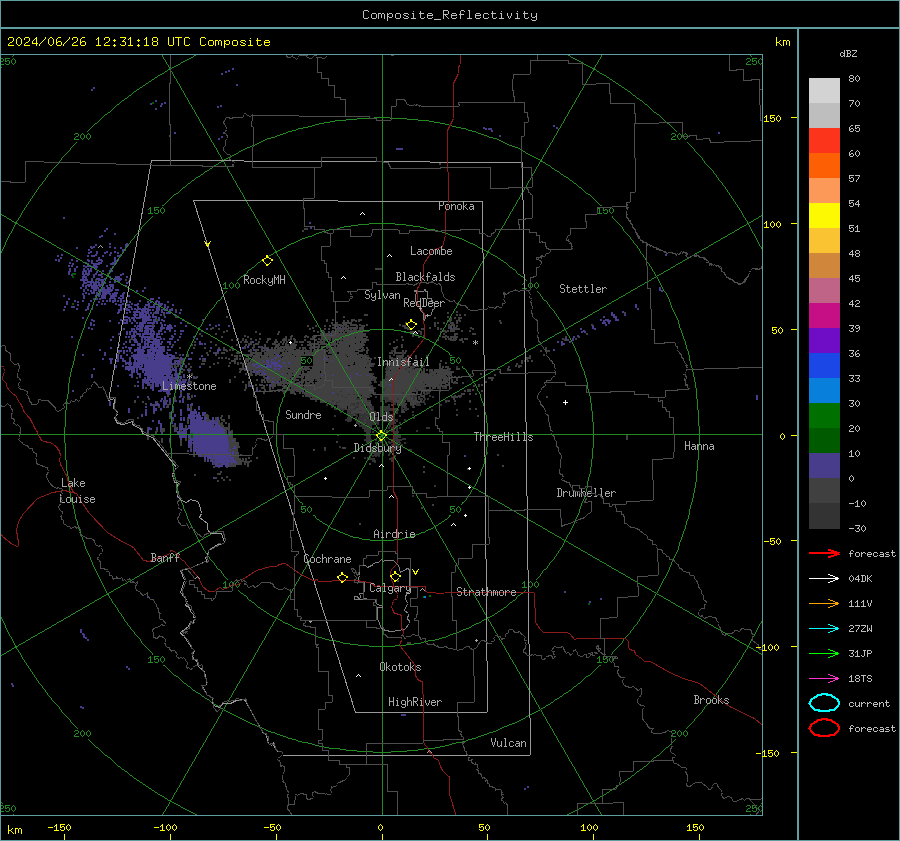The height and width of the screenshot is (841, 900).
Task: Click the white 04DK arrow icon
Action: click(x=824, y=578)
